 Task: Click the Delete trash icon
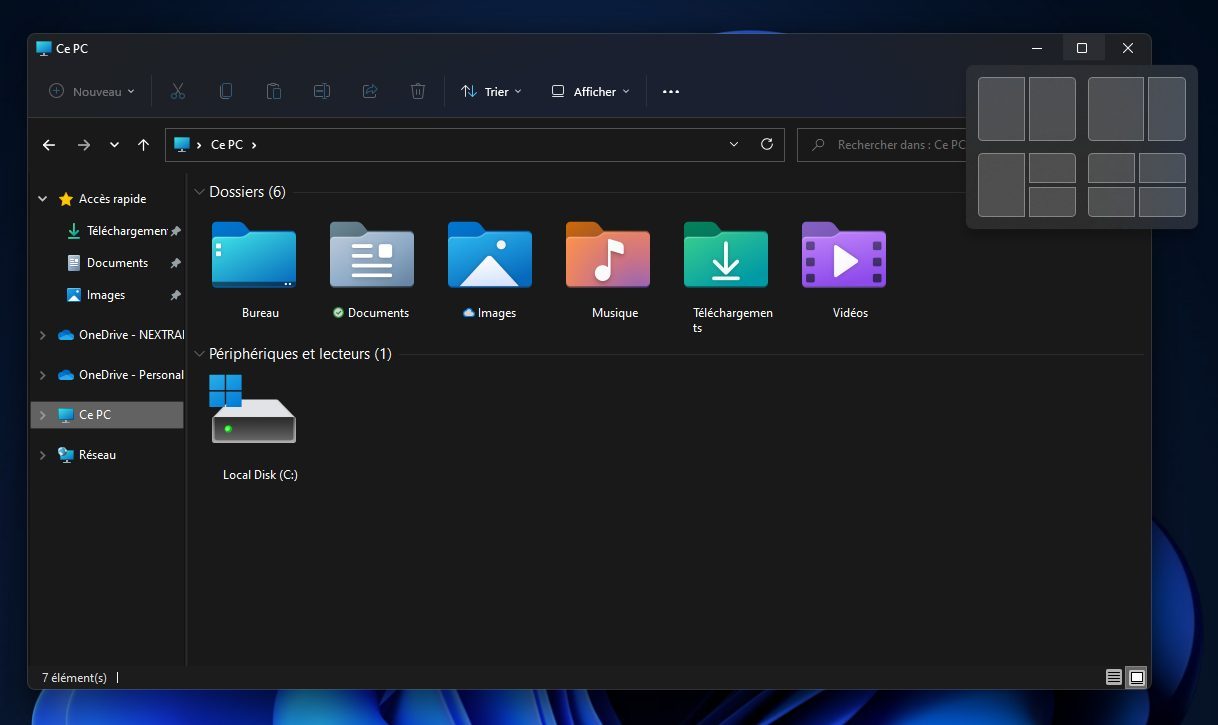(418, 91)
